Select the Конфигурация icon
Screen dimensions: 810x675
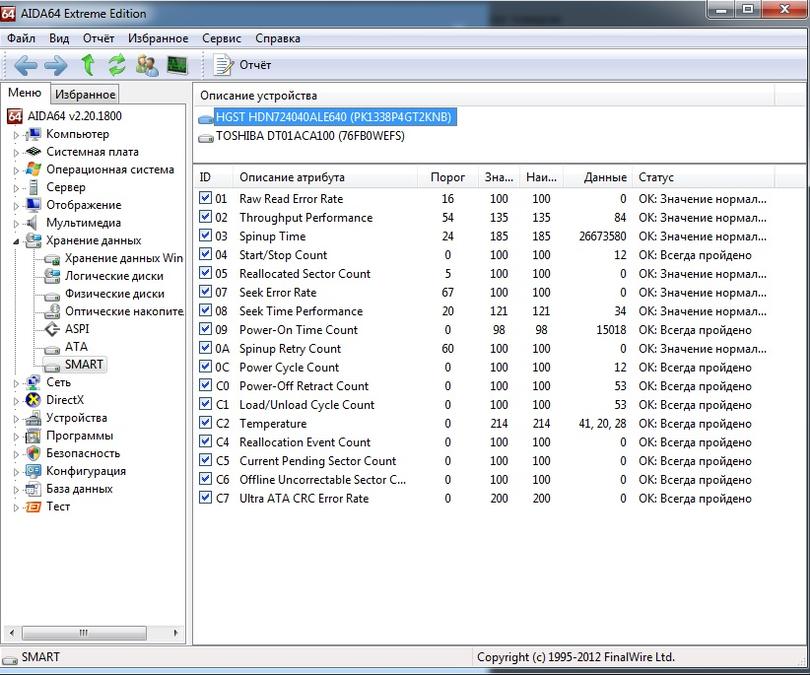point(34,471)
